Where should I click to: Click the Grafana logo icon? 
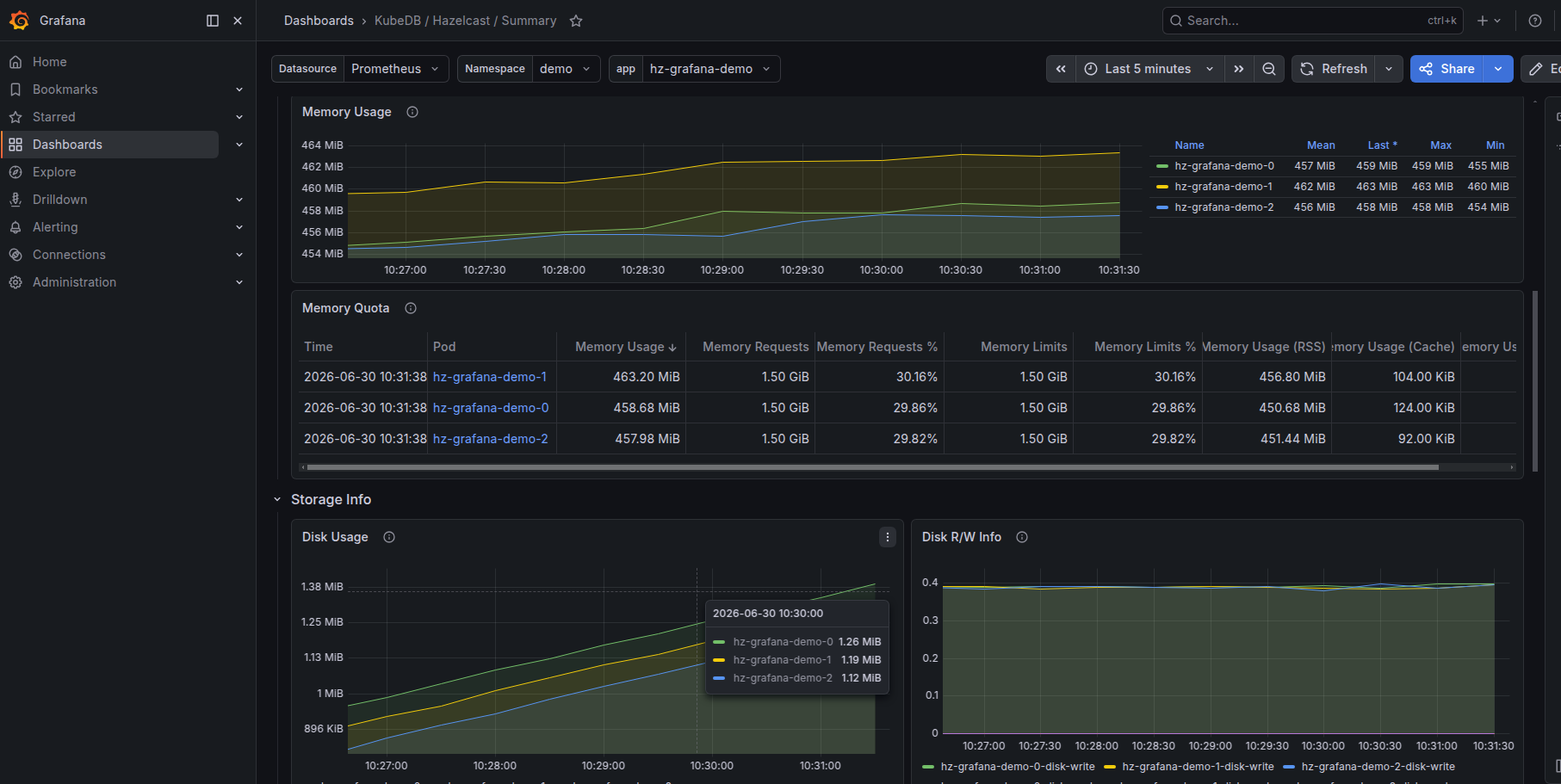click(19, 20)
